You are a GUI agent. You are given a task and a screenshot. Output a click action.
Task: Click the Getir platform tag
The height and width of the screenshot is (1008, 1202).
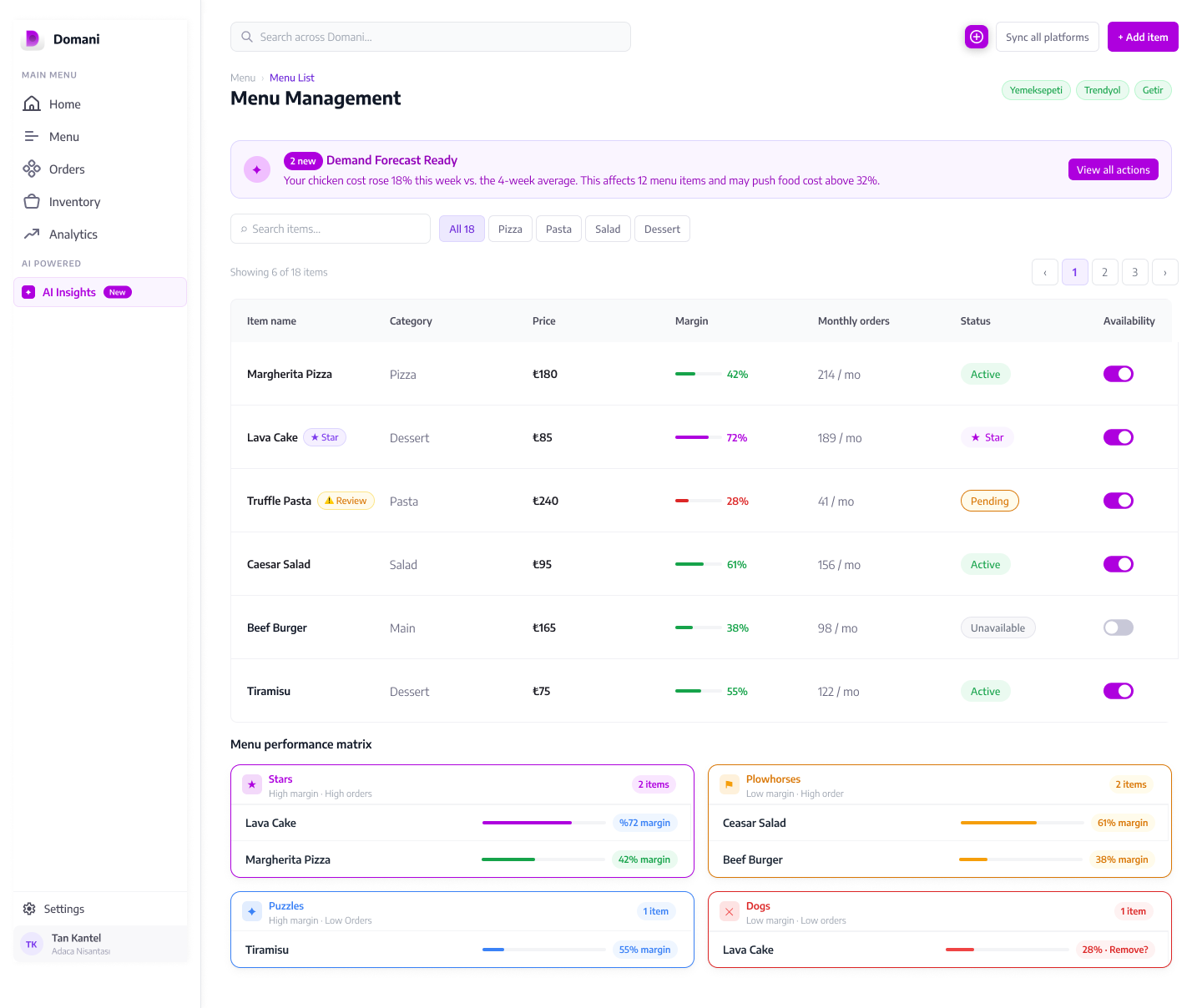click(1153, 90)
